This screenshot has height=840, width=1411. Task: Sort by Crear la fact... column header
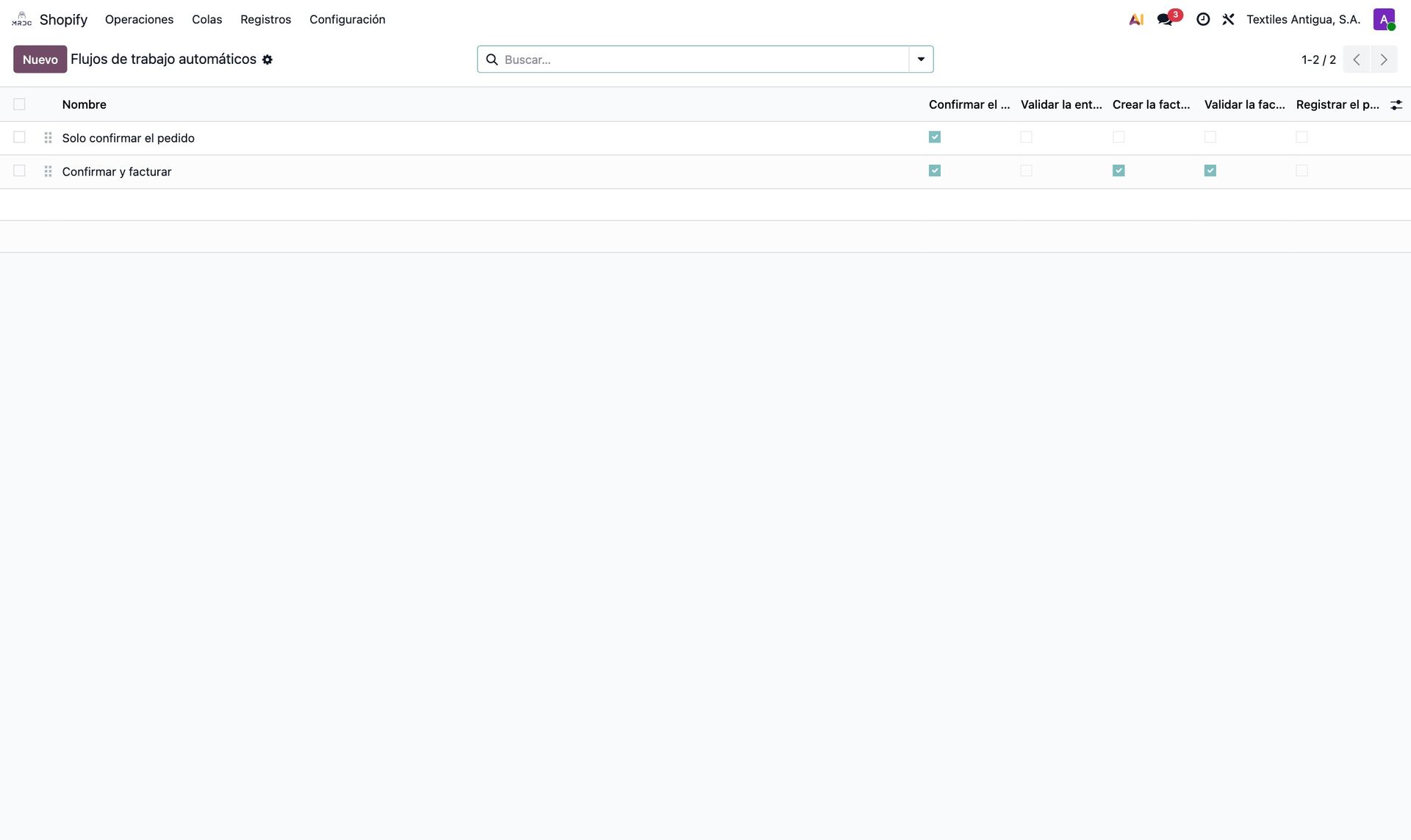click(x=1151, y=104)
